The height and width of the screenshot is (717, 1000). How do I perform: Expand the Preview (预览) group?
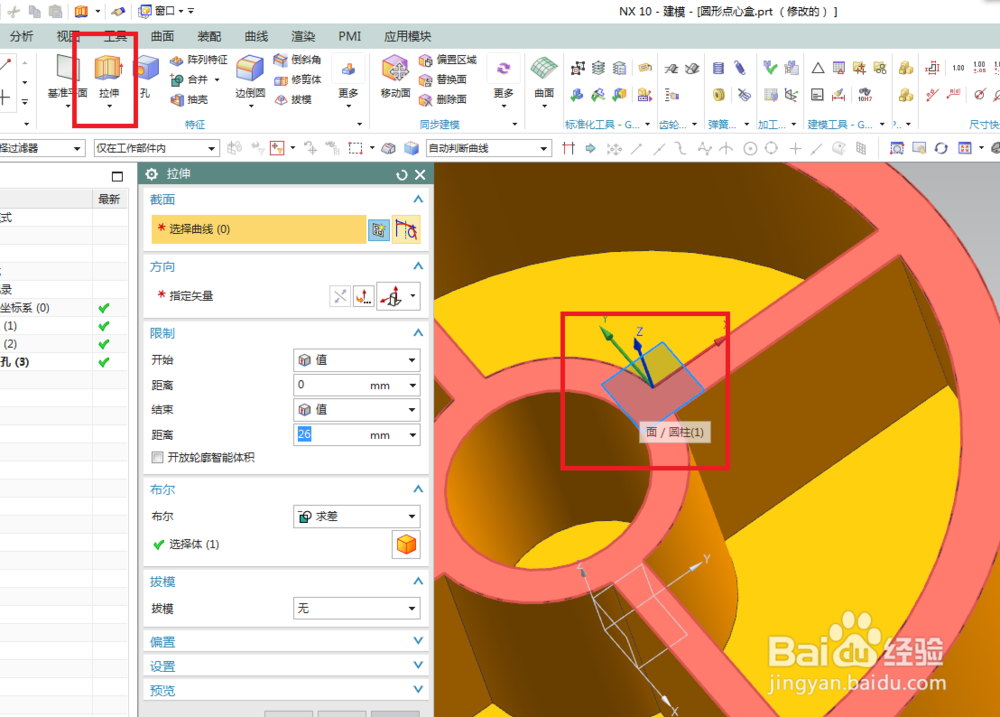[418, 689]
